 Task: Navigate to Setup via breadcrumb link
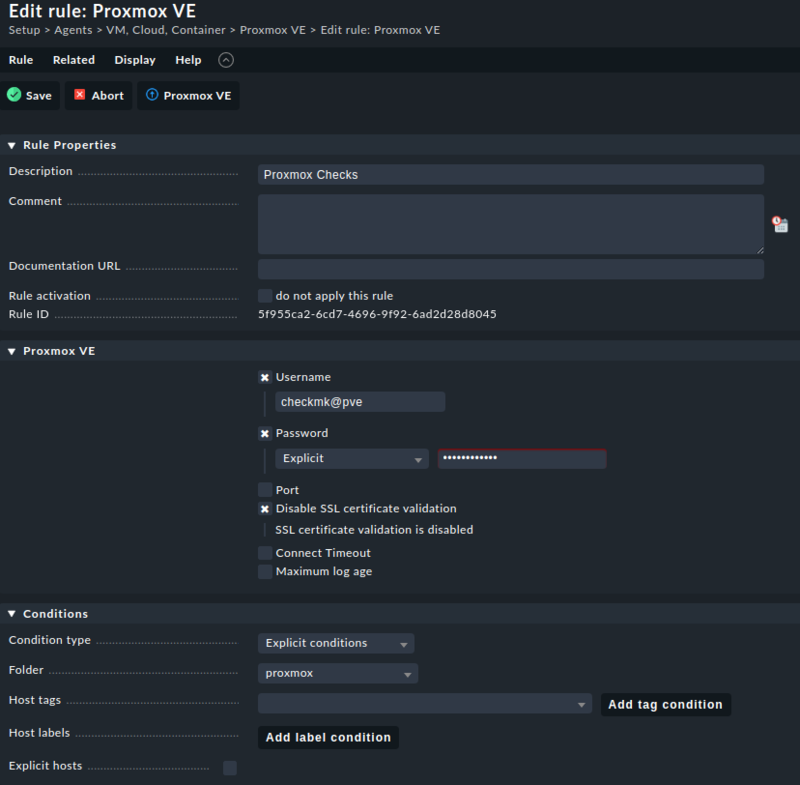click(22, 30)
